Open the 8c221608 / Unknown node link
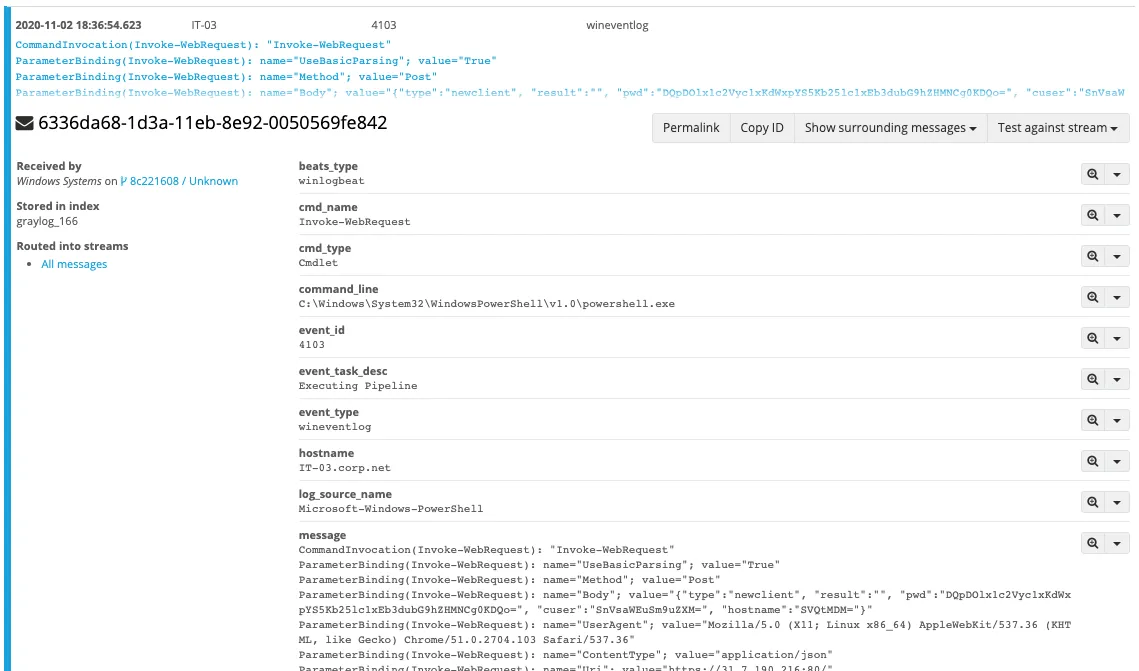The image size is (1139, 671). 179,181
